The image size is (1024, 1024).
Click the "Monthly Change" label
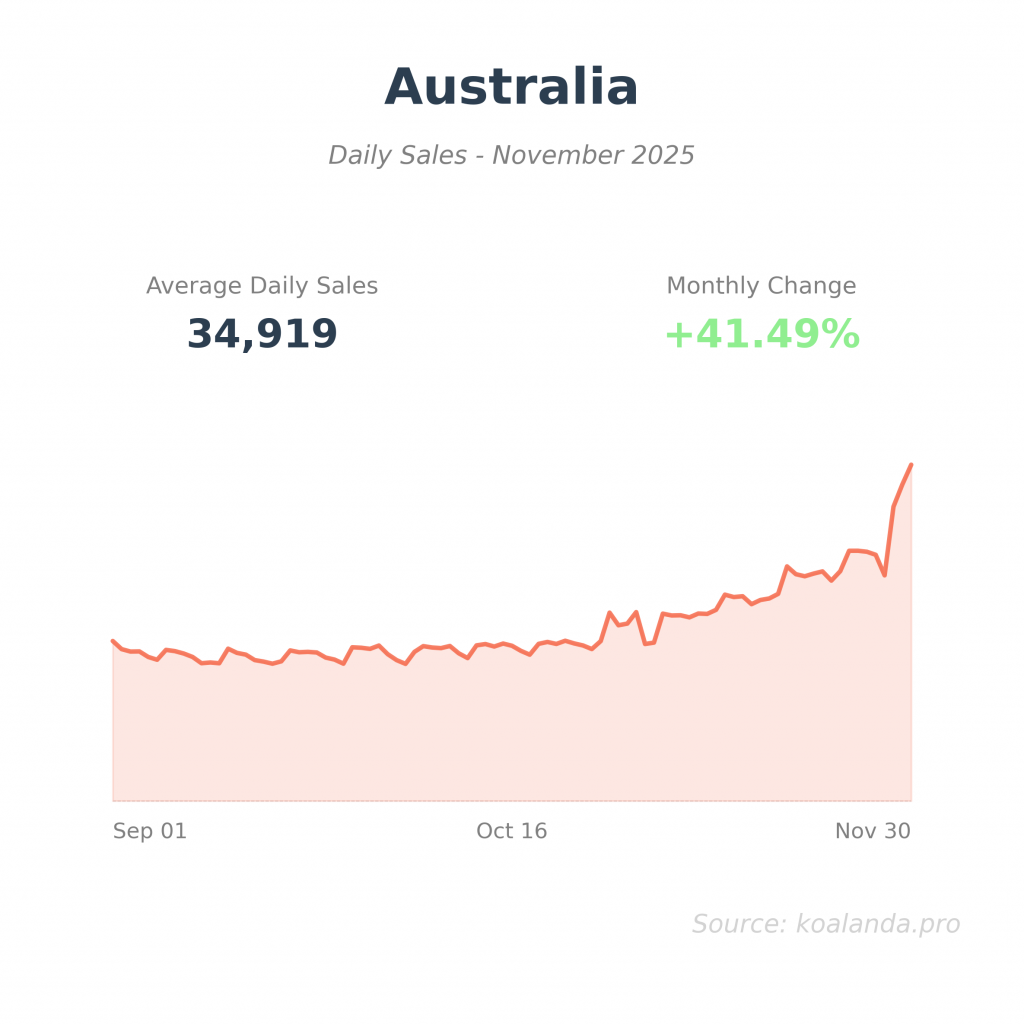(x=761, y=286)
